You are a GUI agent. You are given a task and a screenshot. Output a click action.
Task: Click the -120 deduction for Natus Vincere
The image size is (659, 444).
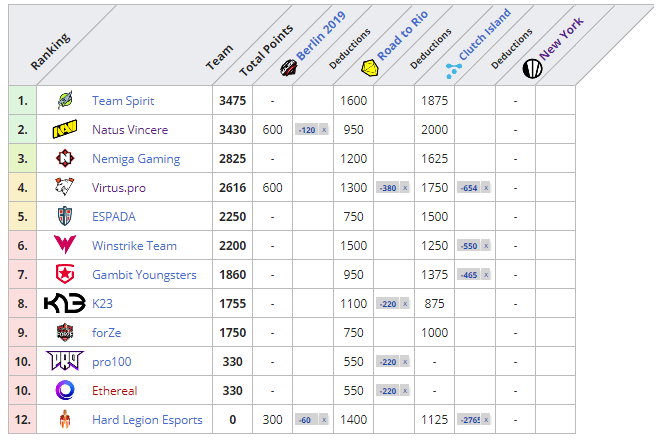(307, 130)
